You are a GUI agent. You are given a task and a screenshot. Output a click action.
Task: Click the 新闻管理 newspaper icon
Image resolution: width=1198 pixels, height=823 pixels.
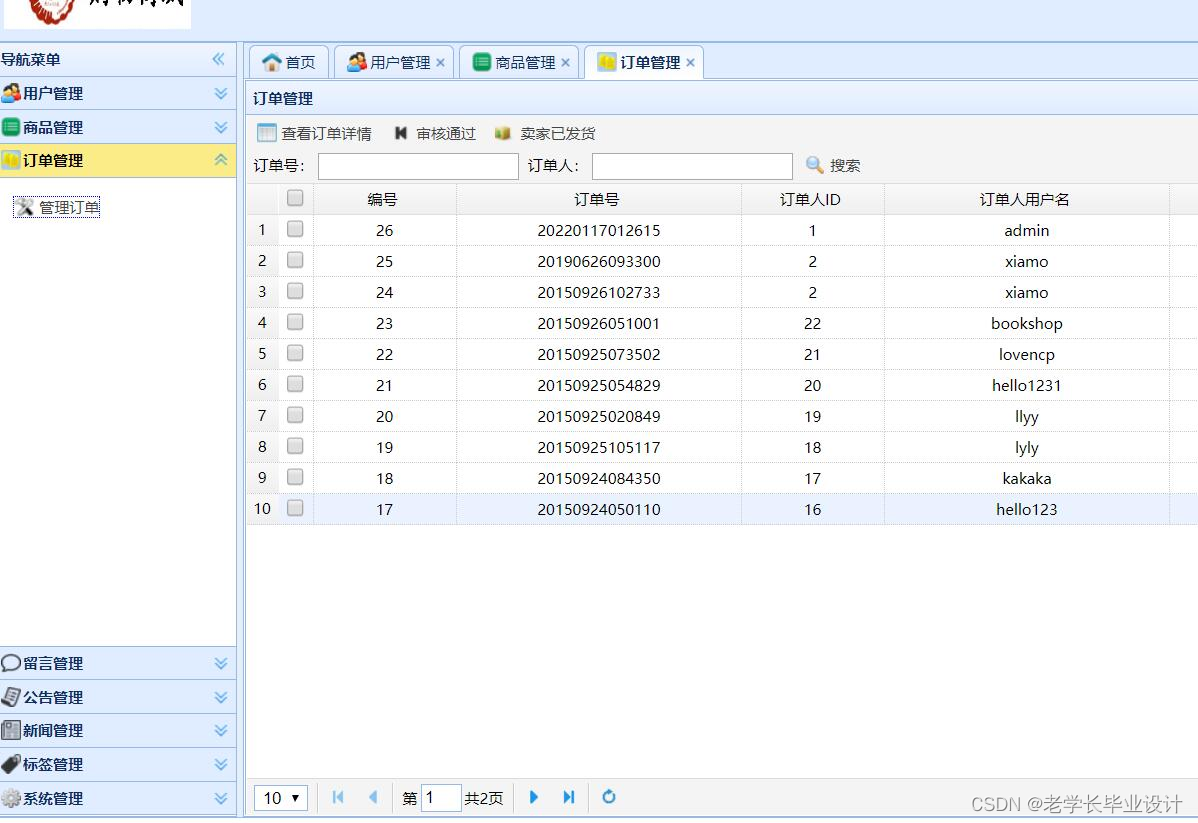click(11, 730)
